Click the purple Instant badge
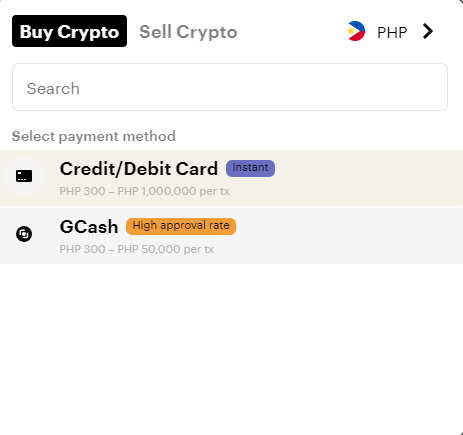Viewport: 463px width, 435px height. (250, 168)
